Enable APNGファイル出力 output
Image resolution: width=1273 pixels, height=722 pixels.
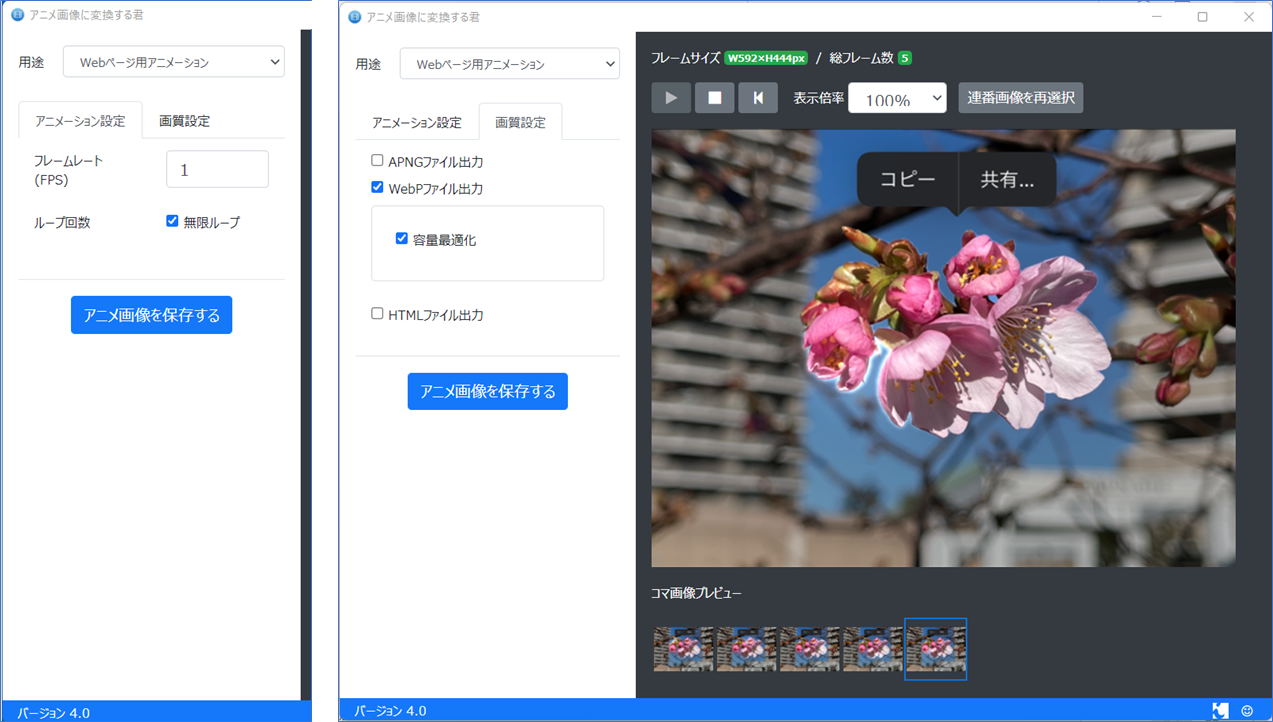[x=377, y=160]
